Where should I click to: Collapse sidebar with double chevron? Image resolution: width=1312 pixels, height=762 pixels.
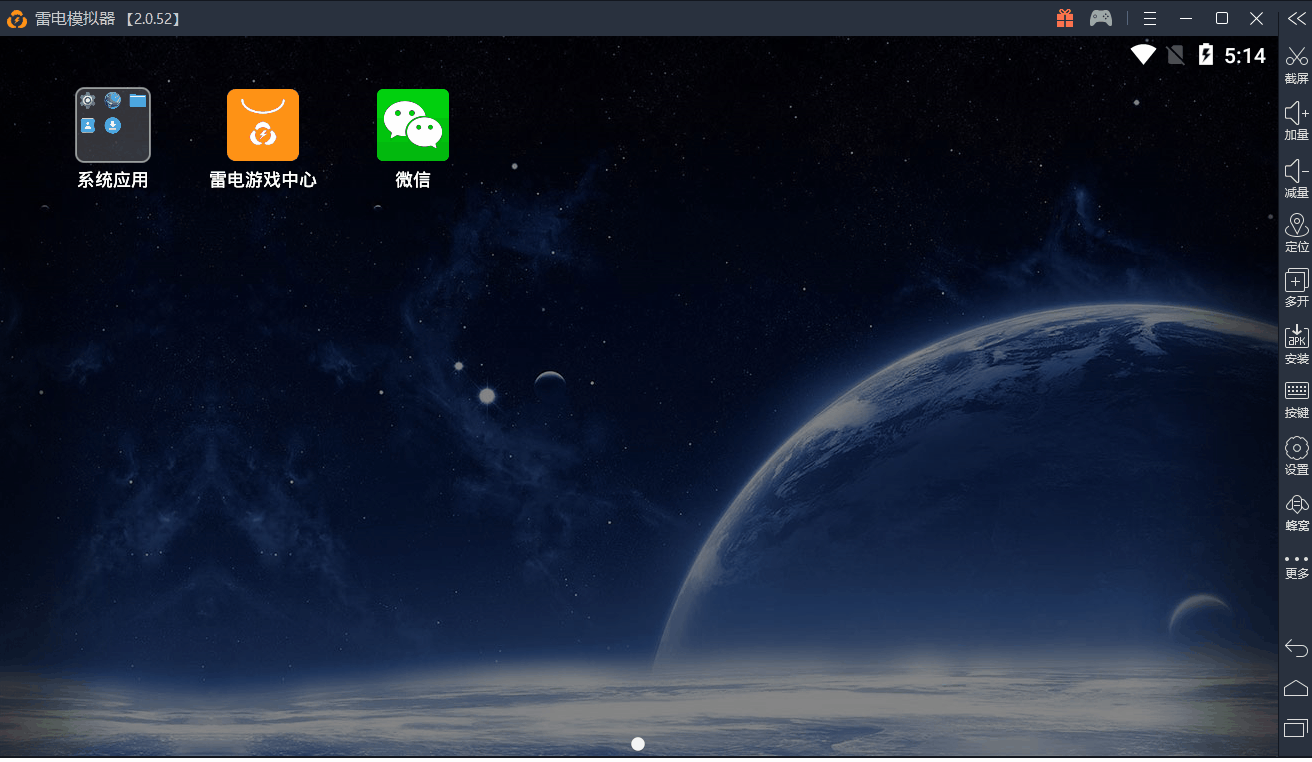coord(1296,18)
